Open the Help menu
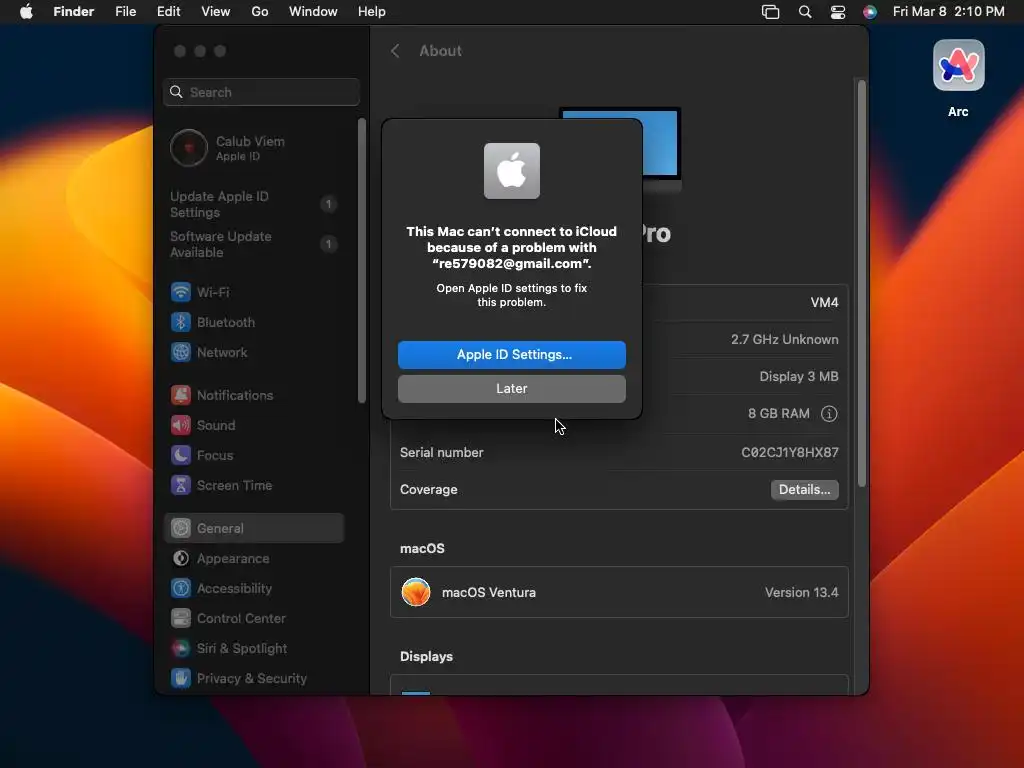 372,12
